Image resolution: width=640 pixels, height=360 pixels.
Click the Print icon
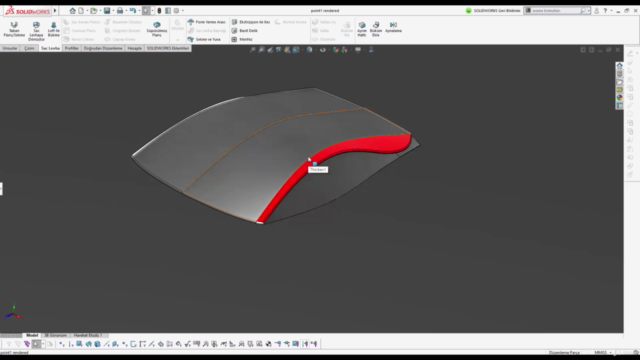(x=120, y=11)
